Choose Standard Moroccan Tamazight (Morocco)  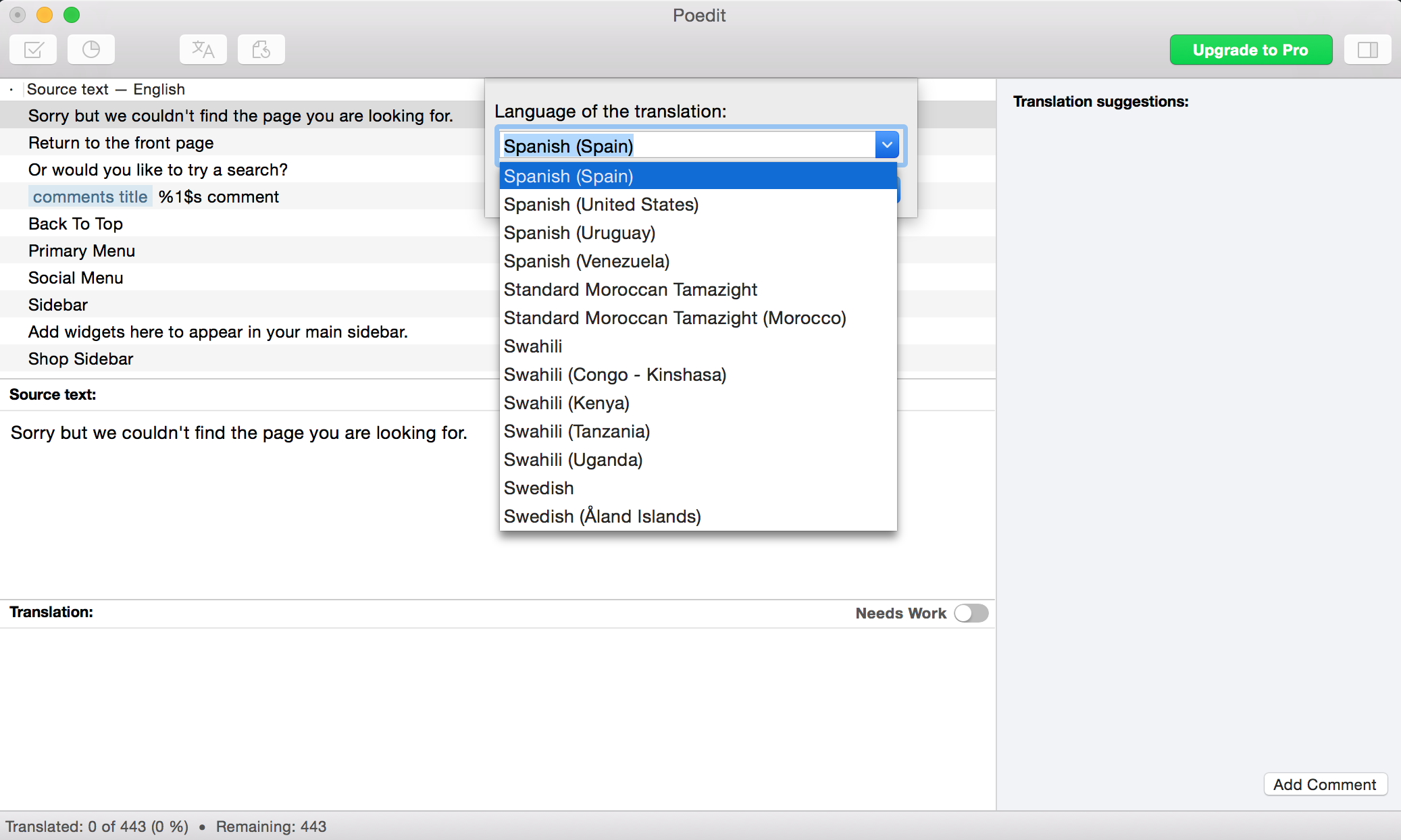click(698, 318)
